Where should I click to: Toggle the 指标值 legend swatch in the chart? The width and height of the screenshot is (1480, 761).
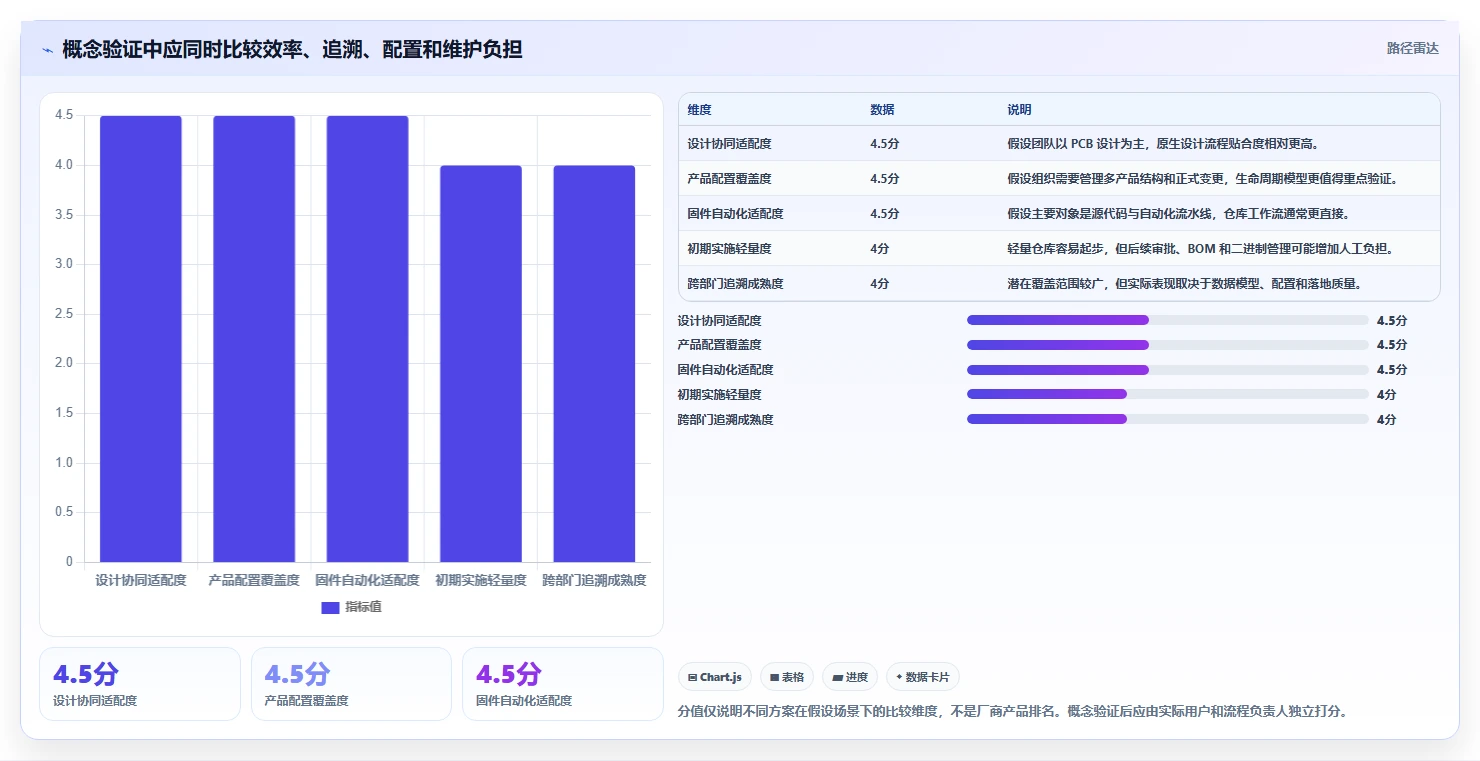(x=330, y=607)
